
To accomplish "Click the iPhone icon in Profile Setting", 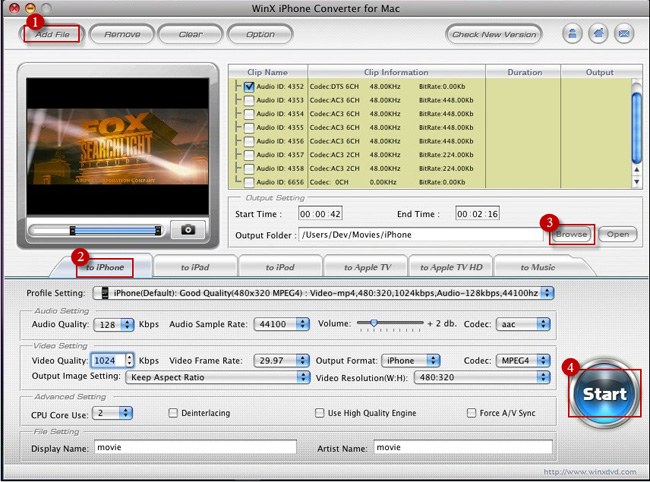I will 105,293.
